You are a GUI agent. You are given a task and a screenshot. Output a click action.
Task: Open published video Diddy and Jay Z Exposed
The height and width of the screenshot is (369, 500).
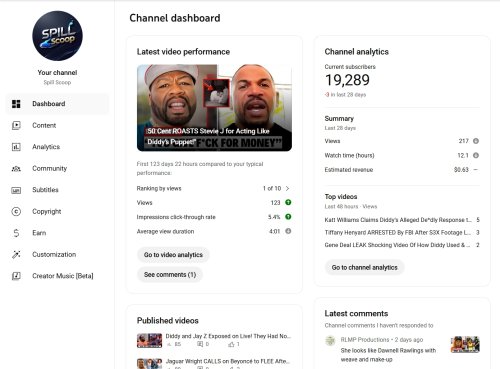tap(228, 336)
